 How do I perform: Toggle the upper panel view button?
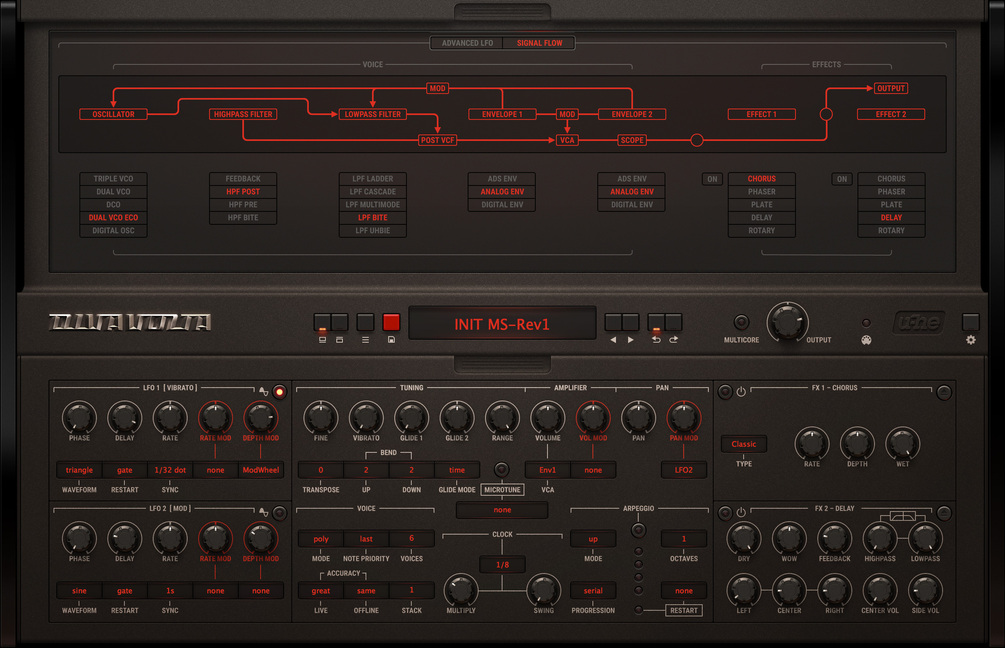pos(322,322)
